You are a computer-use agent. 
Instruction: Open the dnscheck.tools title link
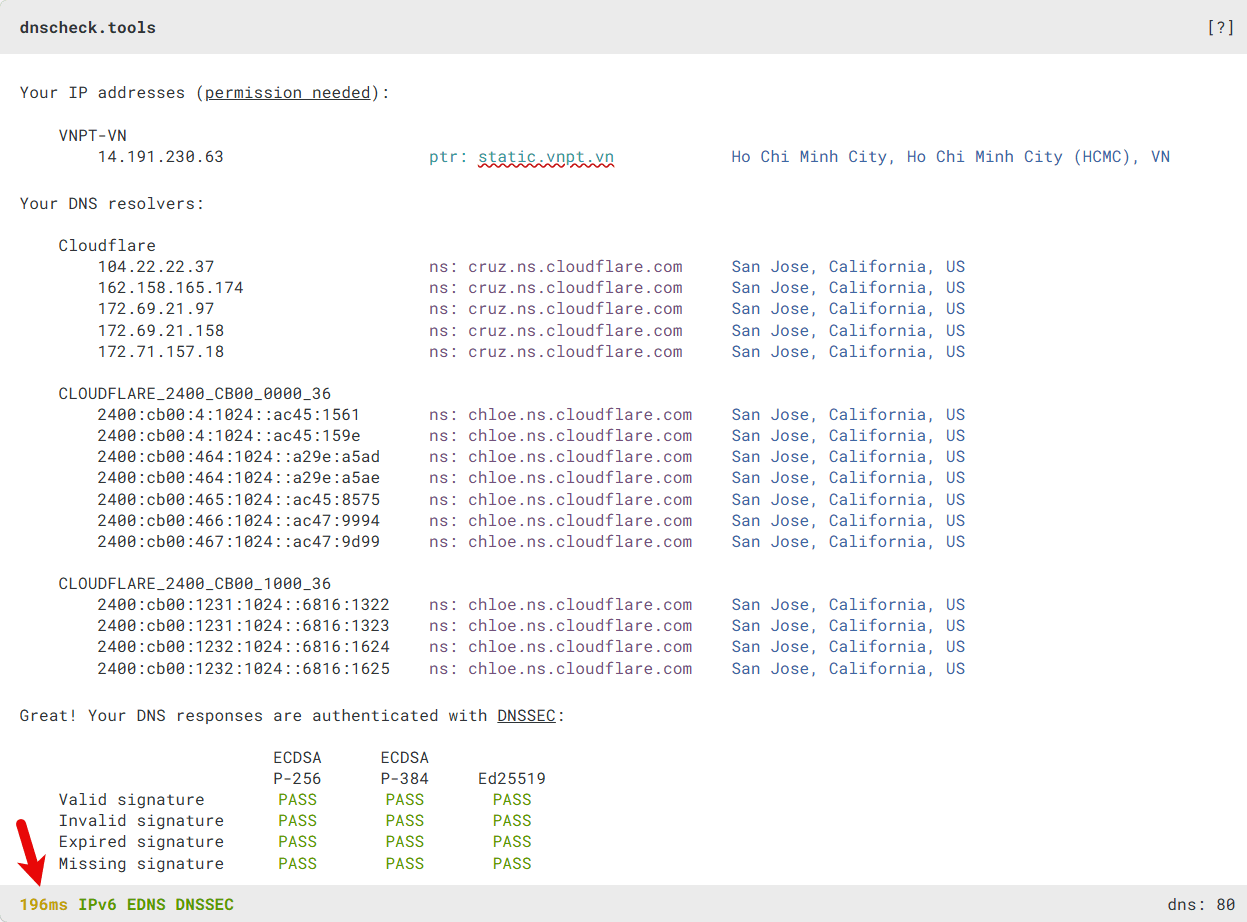click(x=88, y=28)
